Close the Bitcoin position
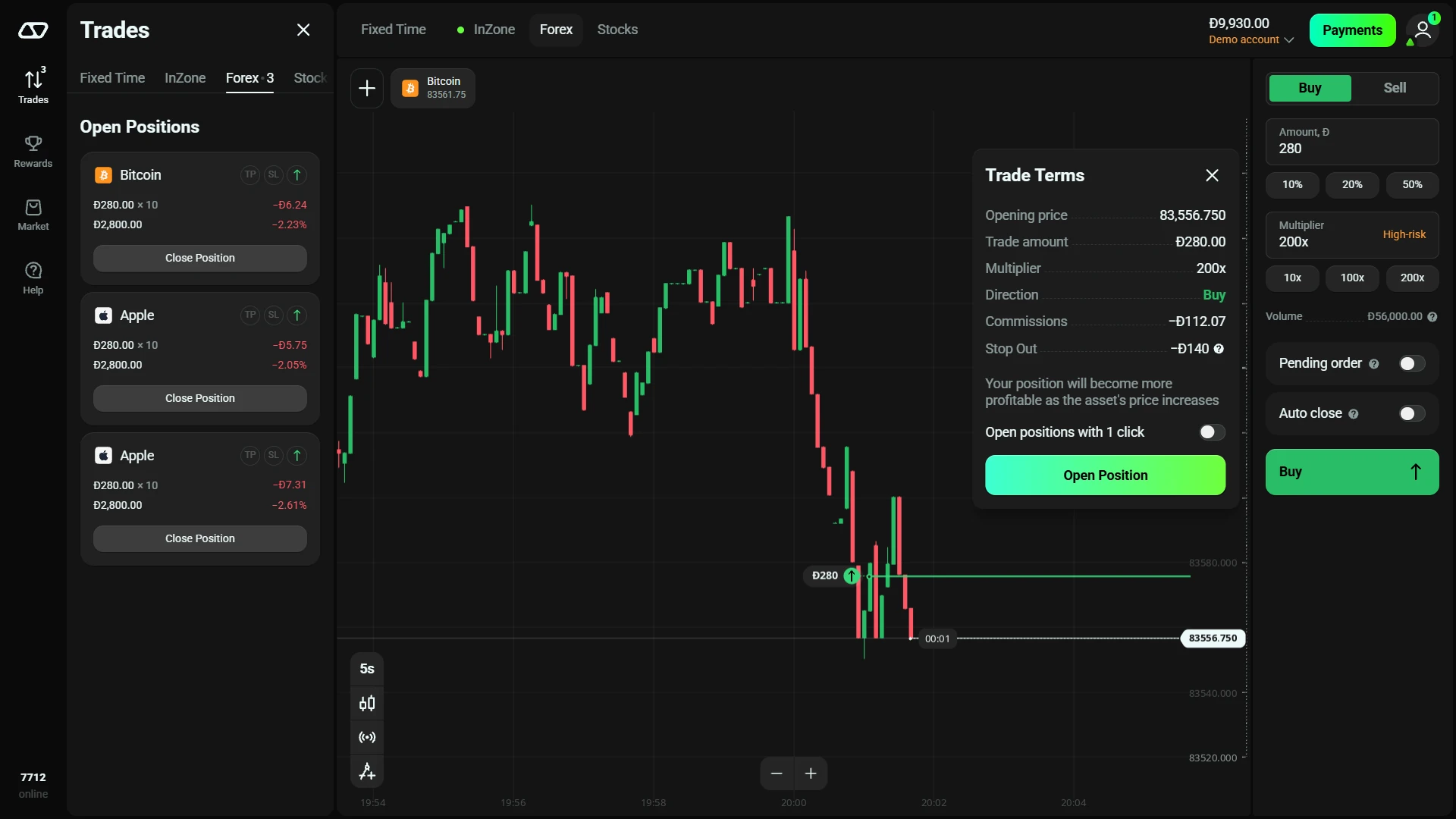Image resolution: width=1456 pixels, height=819 pixels. 200,258
